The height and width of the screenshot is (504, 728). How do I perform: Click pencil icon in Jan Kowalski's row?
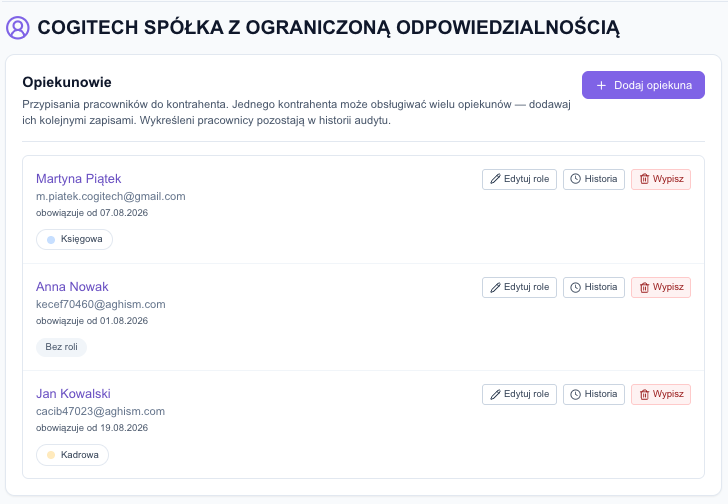495,394
